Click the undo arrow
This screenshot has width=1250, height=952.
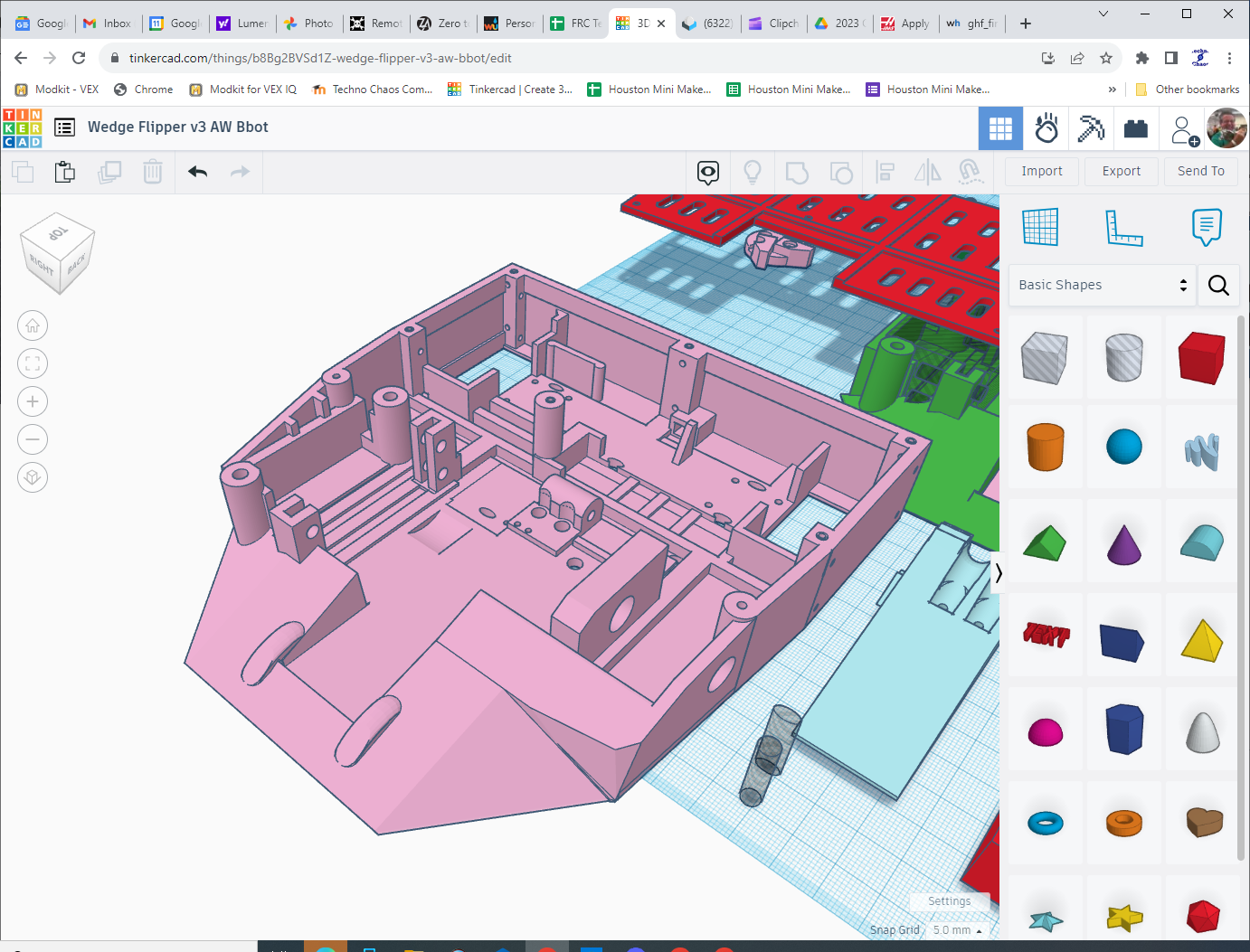(198, 172)
